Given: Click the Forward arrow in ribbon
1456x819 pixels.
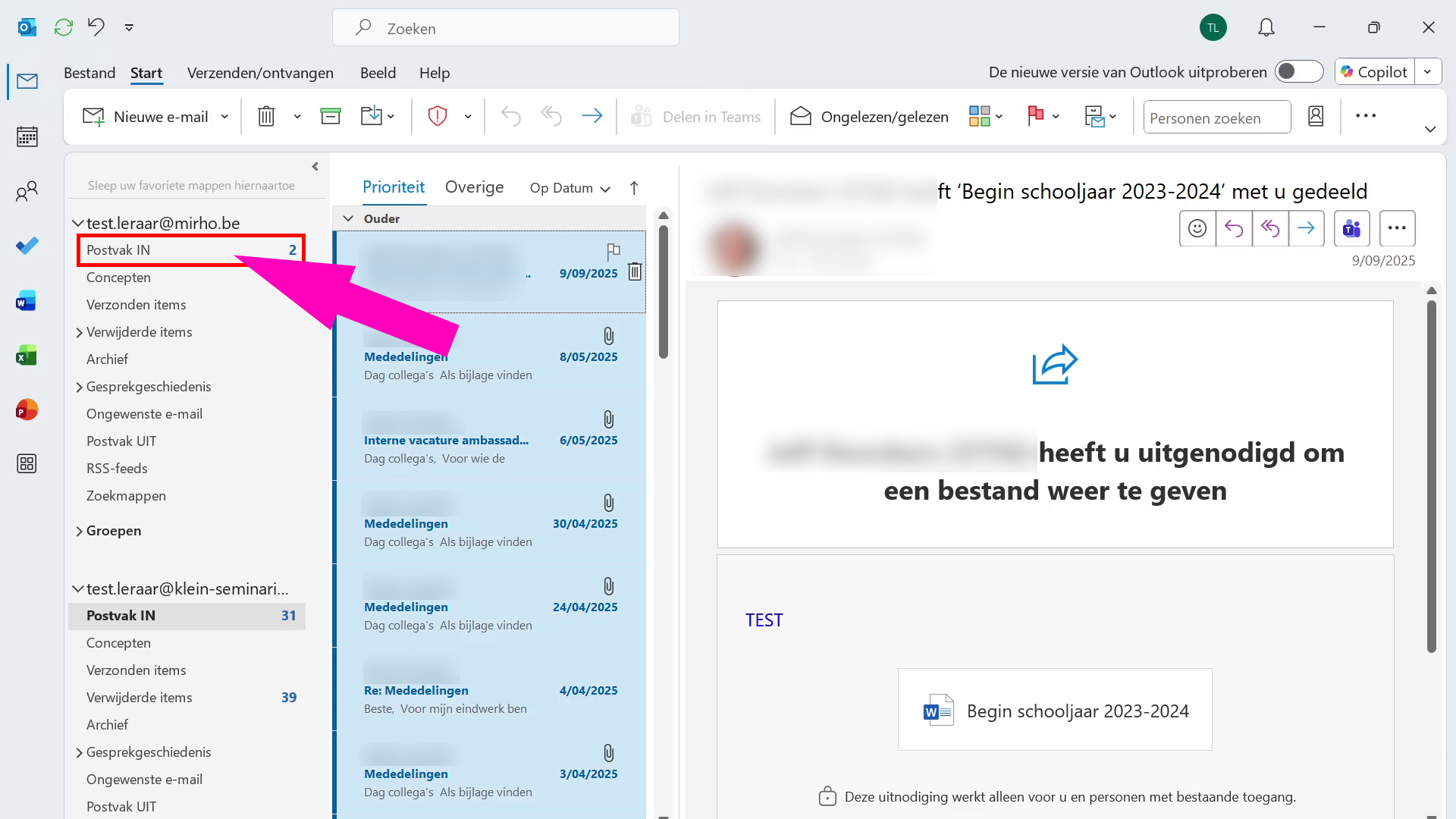Looking at the screenshot, I should pos(591,116).
